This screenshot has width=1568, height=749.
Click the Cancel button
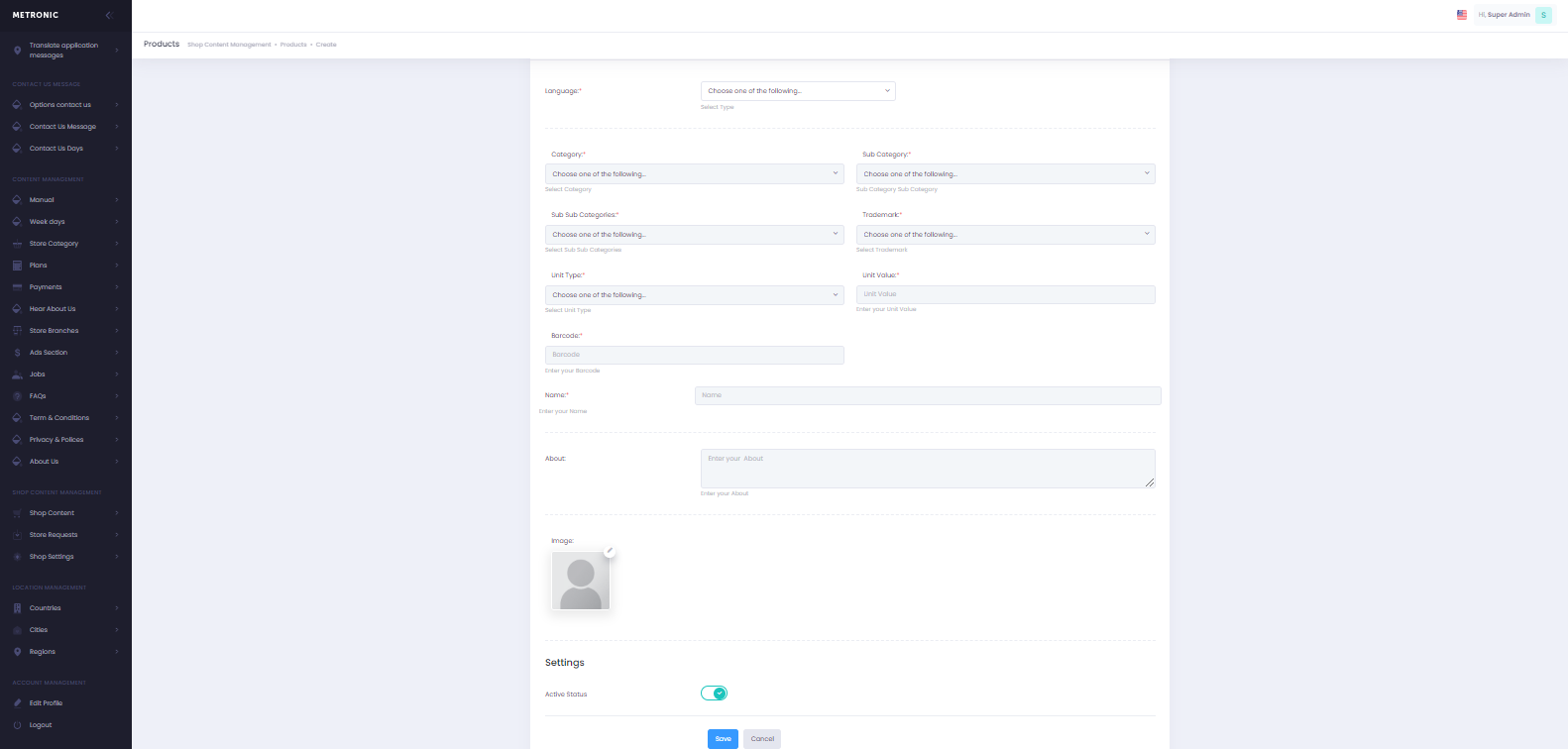pos(762,739)
